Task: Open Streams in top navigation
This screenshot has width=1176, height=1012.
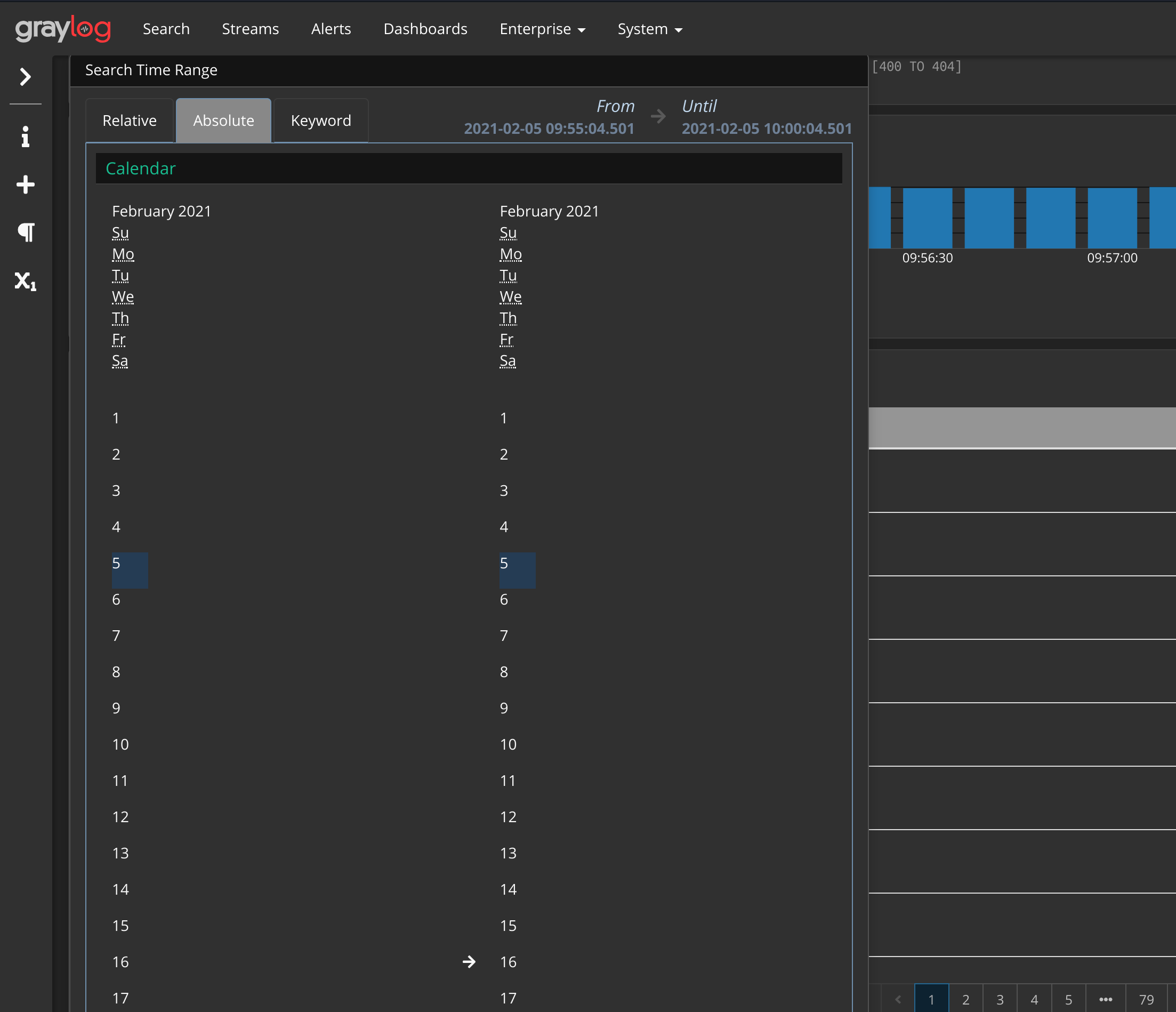Action: tap(251, 29)
